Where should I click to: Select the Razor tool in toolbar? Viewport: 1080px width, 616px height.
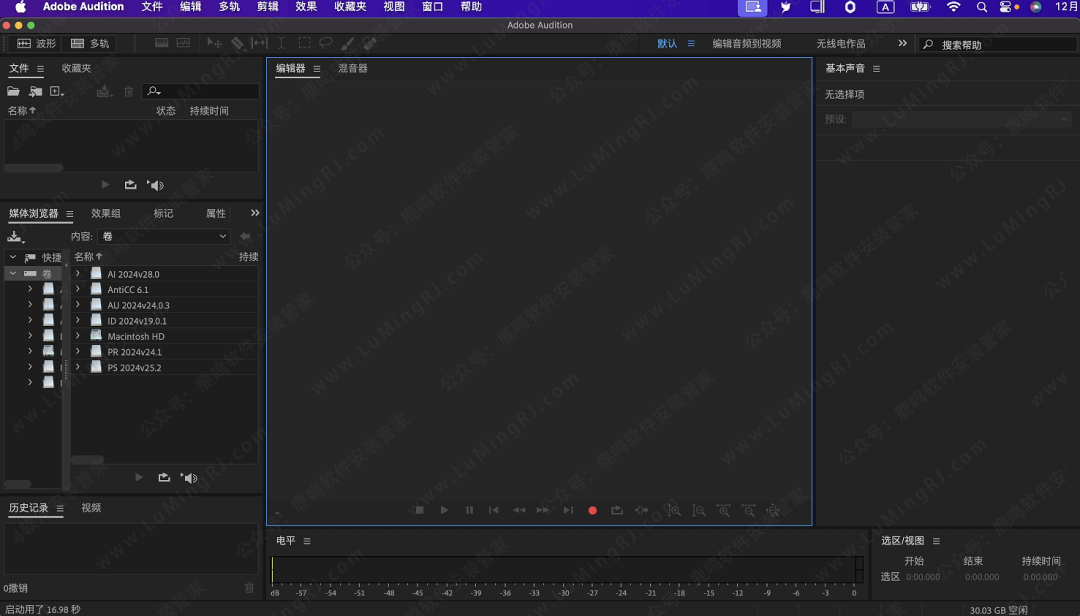click(x=237, y=44)
